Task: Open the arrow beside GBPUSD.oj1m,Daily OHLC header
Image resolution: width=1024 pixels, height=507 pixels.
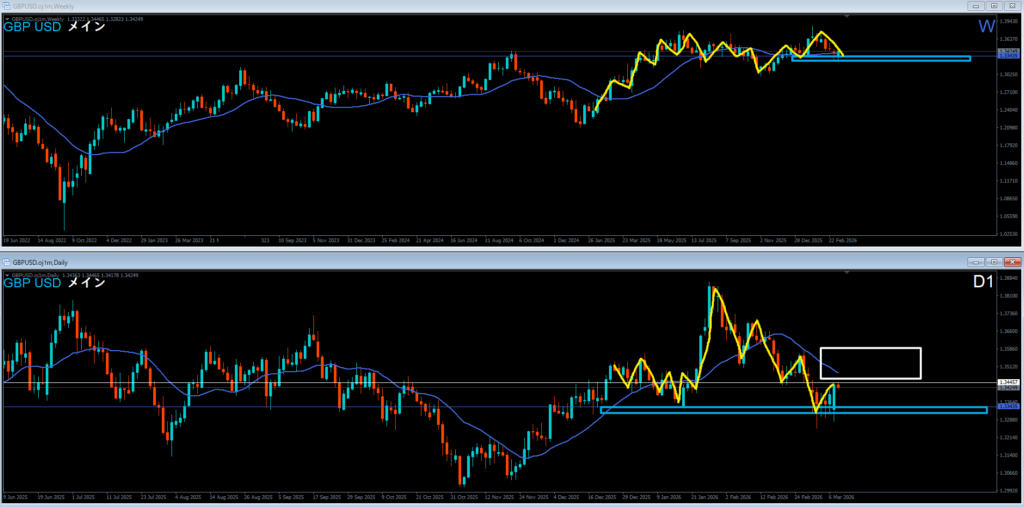Action: click(x=7, y=275)
